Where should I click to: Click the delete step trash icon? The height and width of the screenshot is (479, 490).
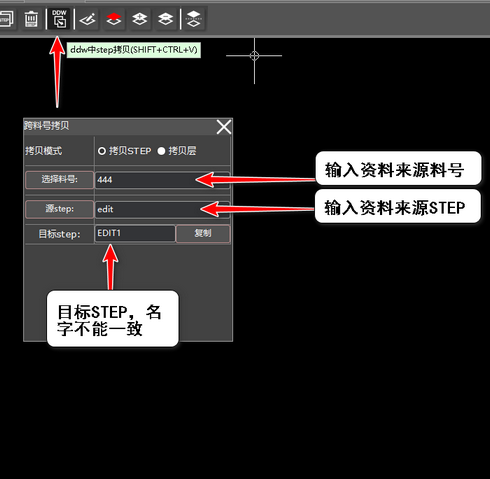tap(31, 19)
